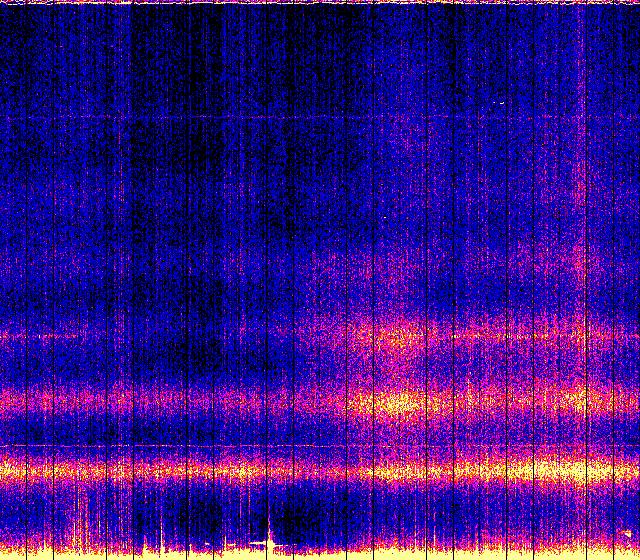Click the small white dash near the top right
Viewport: 640px width, 560px height.
tap(502, 103)
